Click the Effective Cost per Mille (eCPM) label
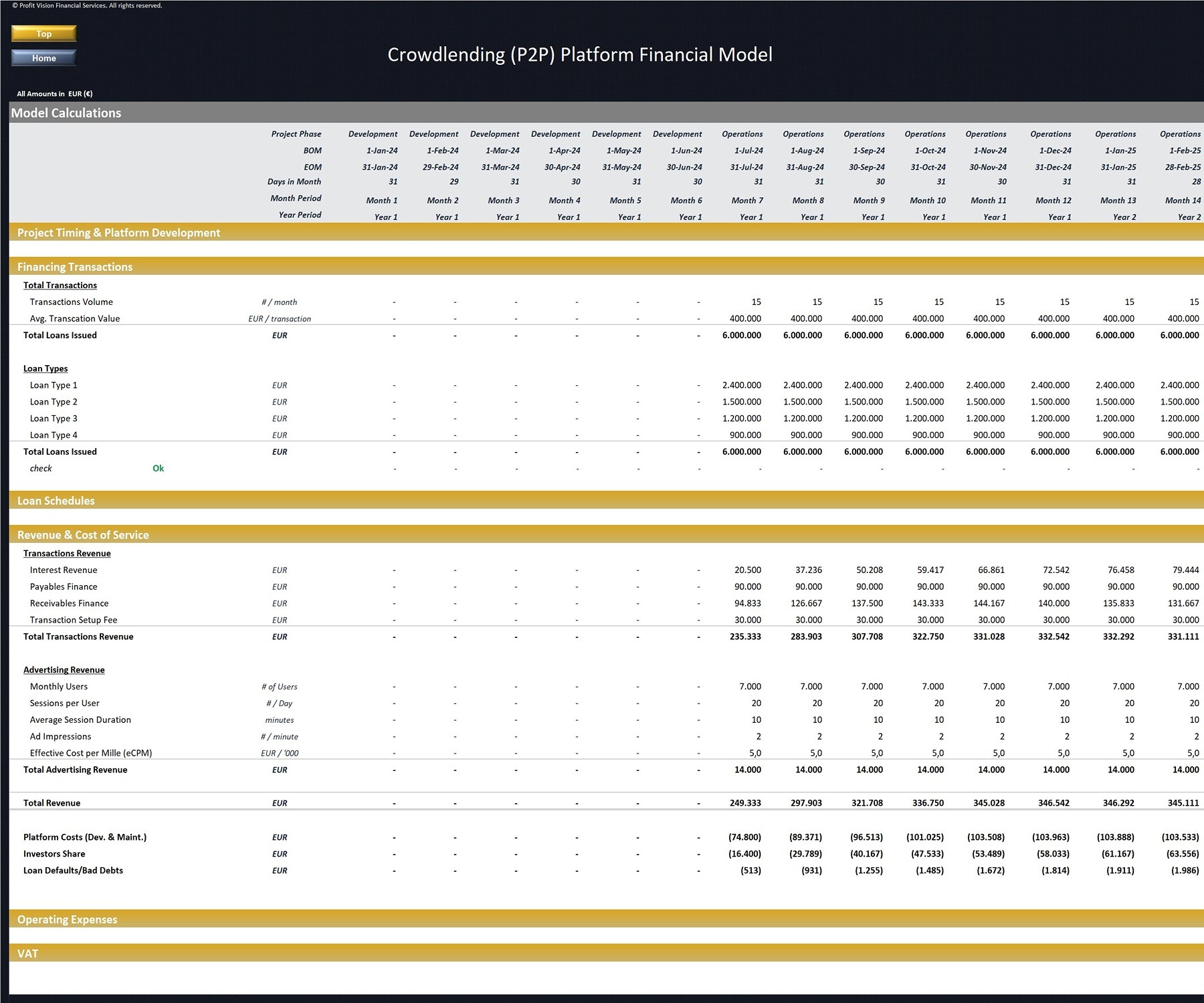 91,754
